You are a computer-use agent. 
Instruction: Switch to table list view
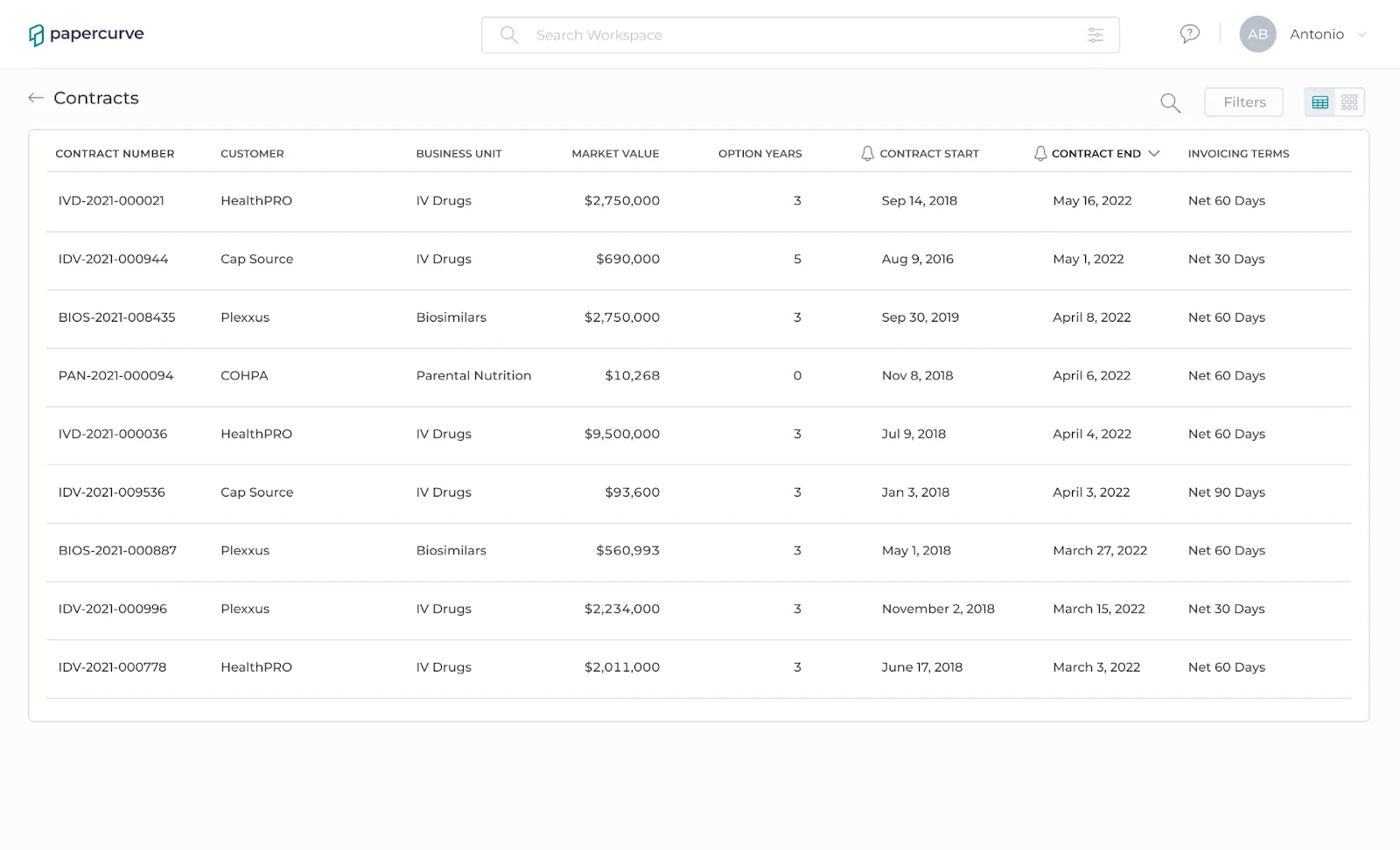click(x=1320, y=102)
